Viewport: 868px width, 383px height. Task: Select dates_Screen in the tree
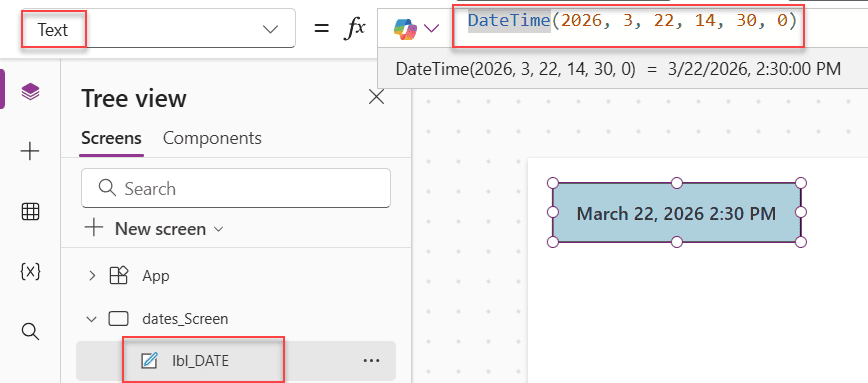pos(185,319)
